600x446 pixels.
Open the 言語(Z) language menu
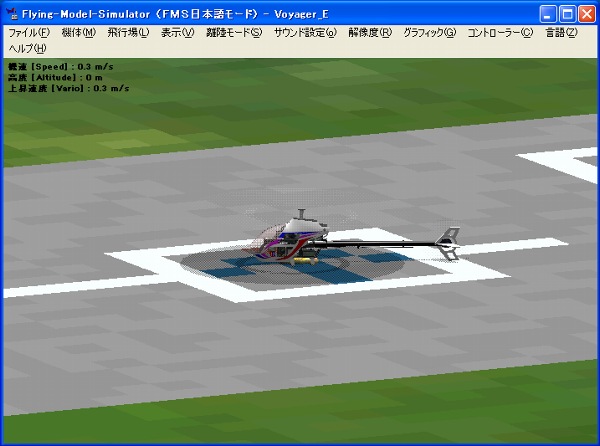tap(561, 33)
